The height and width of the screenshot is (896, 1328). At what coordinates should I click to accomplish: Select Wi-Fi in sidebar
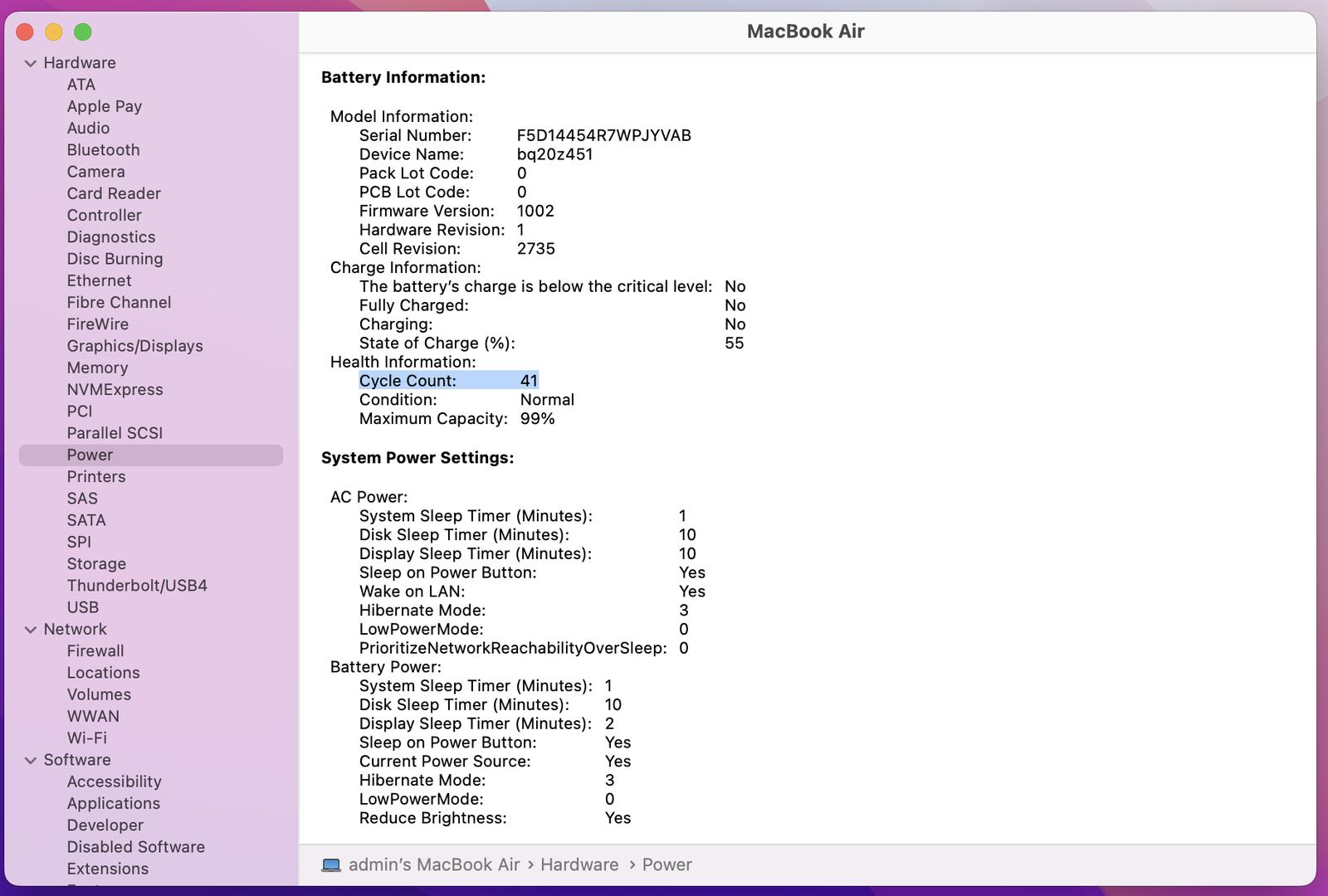coord(86,738)
